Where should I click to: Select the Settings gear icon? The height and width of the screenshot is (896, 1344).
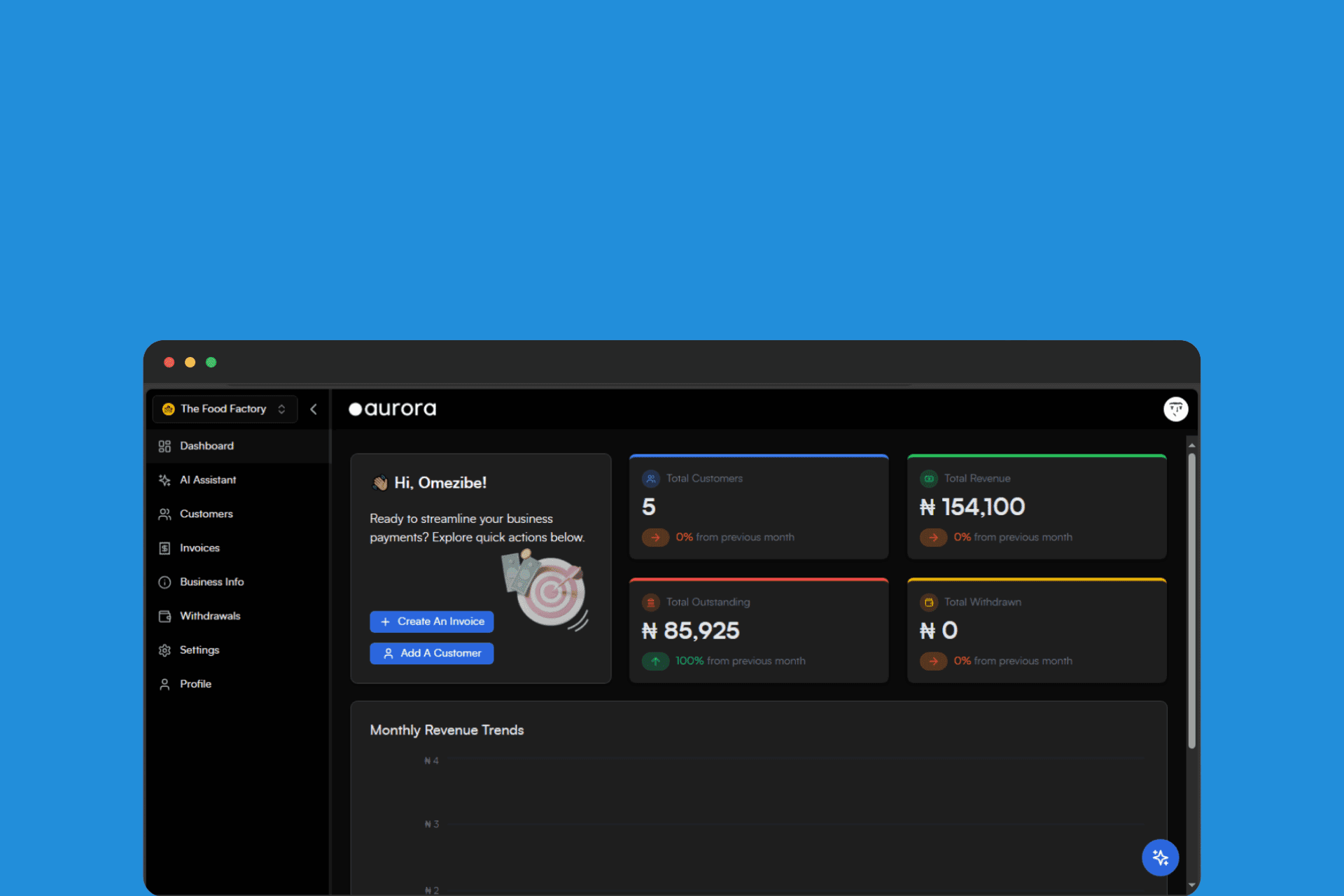point(164,650)
